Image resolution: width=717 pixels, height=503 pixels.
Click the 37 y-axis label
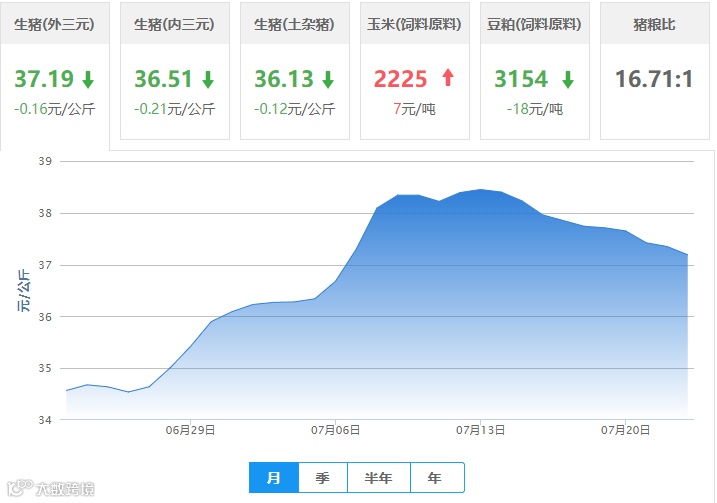tap(45, 265)
